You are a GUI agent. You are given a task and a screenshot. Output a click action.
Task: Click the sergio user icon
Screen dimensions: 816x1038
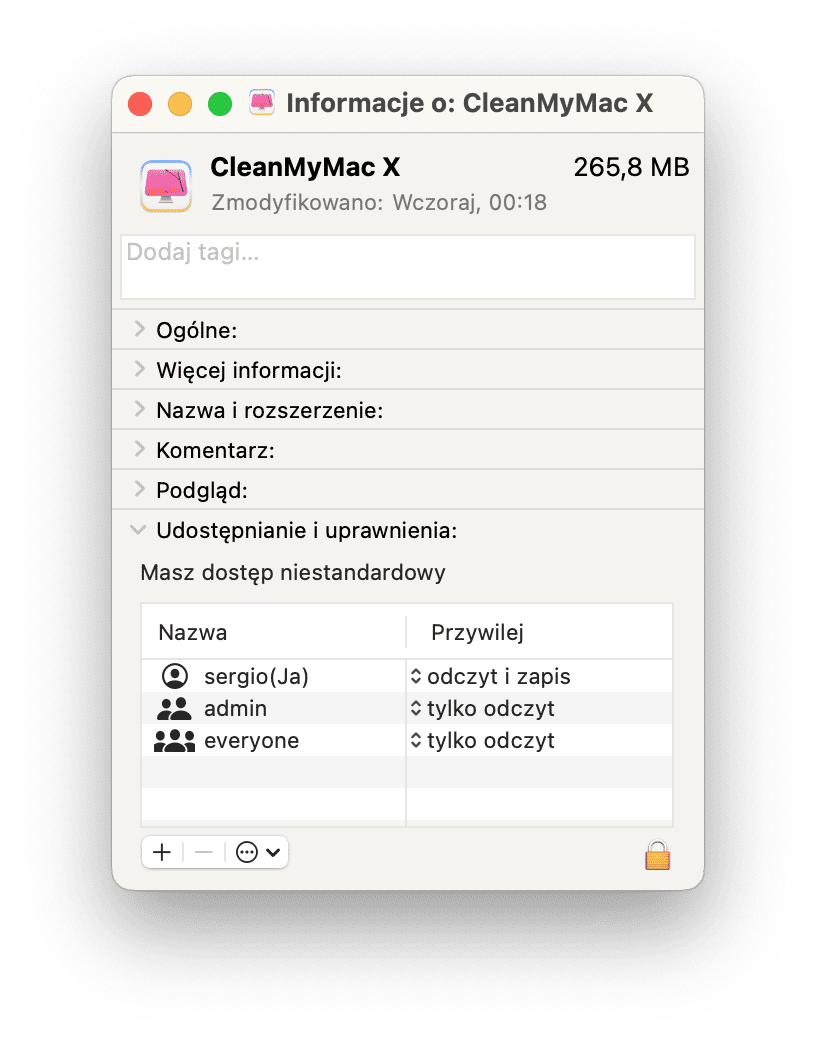pyautogui.click(x=175, y=676)
